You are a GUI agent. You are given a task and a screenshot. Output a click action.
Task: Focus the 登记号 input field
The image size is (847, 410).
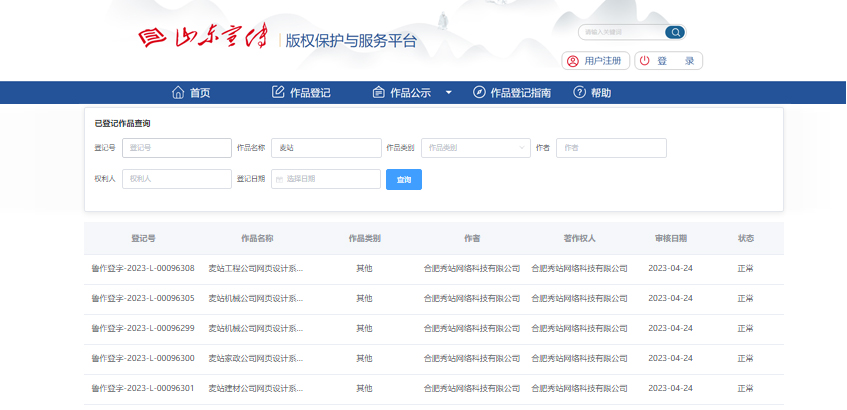[x=176, y=148]
